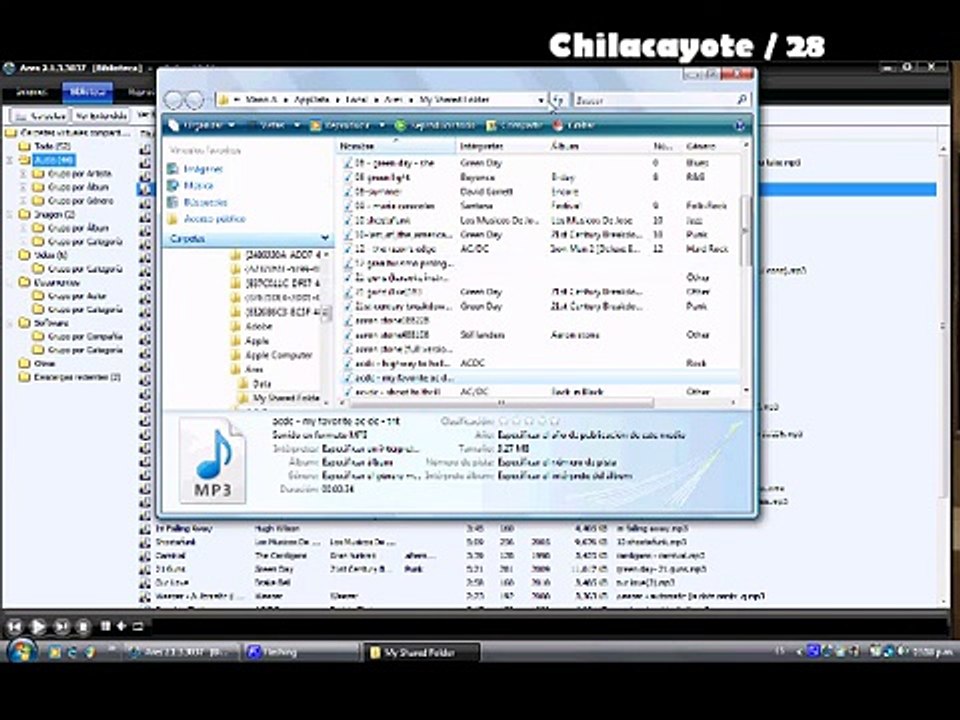Select the 12 - the razors edge file

[x=389, y=249]
